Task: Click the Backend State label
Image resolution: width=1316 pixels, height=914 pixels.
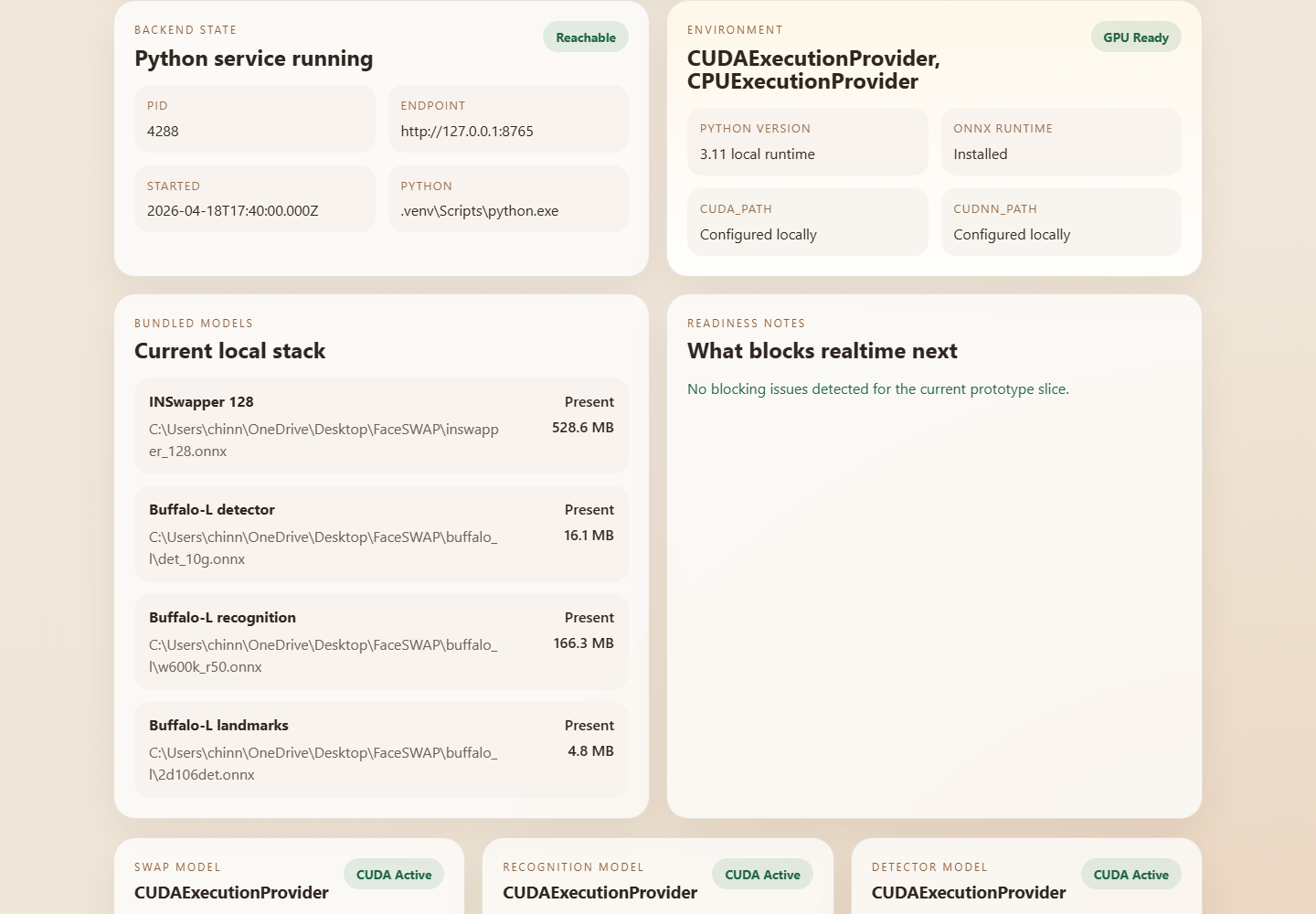Action: pyautogui.click(x=186, y=30)
